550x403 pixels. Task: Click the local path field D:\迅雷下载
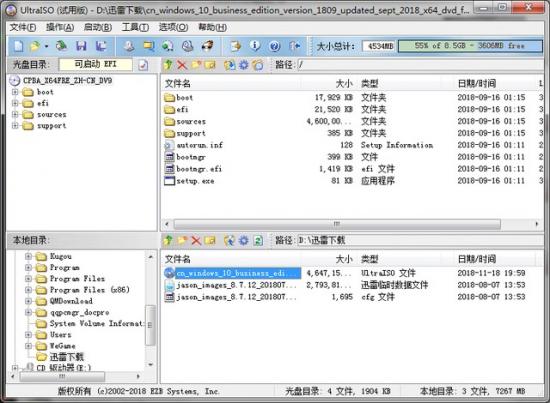click(420, 241)
